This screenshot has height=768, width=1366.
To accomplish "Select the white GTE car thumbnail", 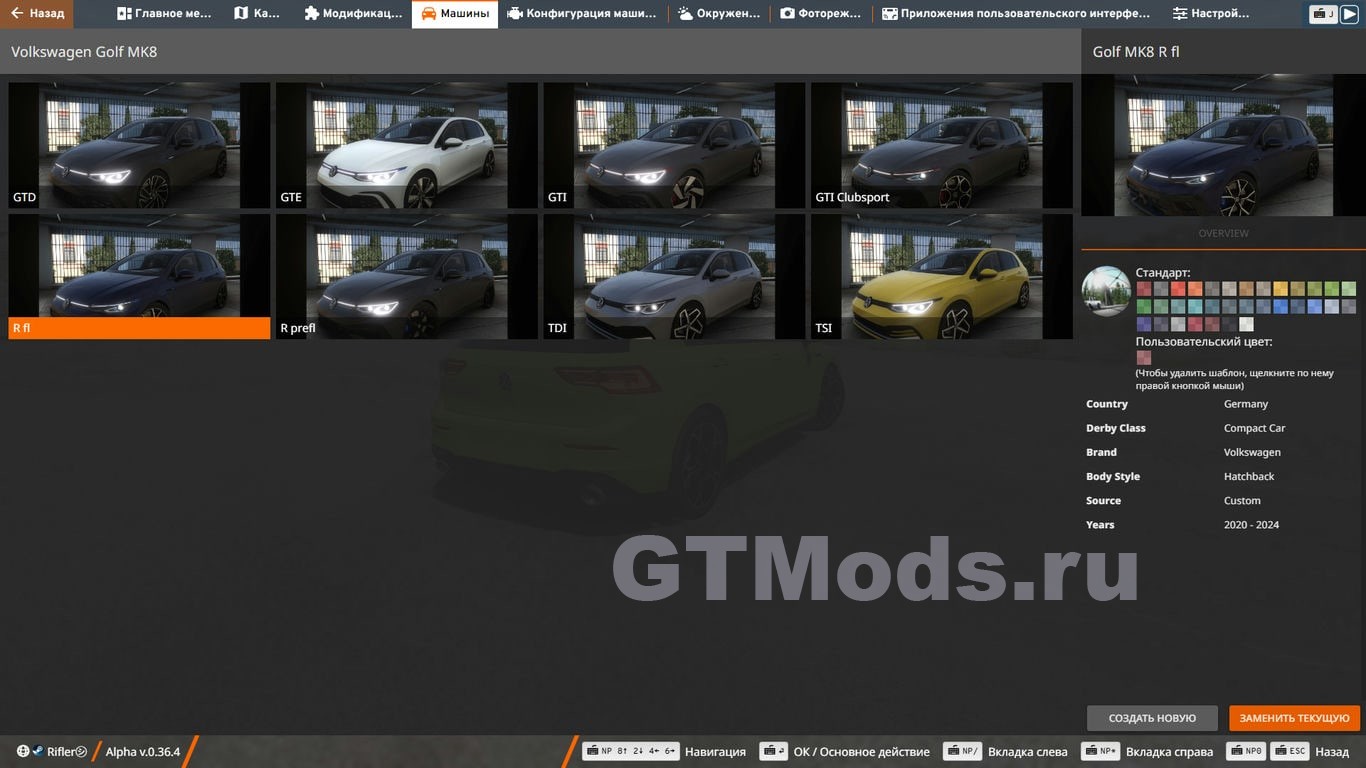I will 407,145.
